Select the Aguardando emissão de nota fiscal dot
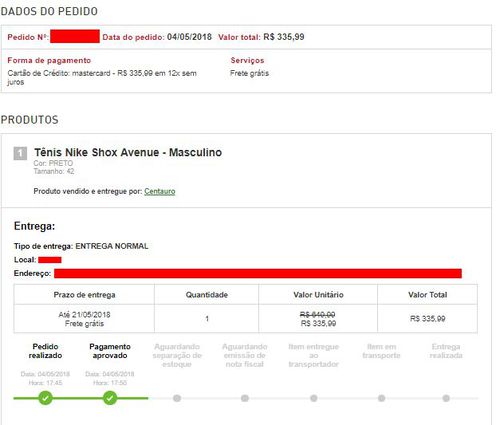 245,398
